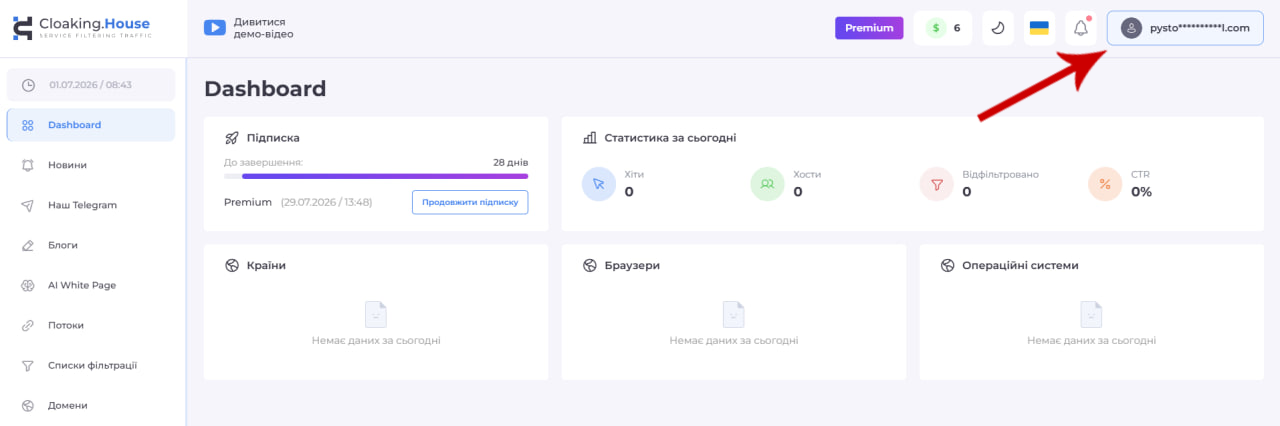Image resolution: width=1280 pixels, height=426 pixels.
Task: Click the Домени globe icon
Action: [28, 405]
